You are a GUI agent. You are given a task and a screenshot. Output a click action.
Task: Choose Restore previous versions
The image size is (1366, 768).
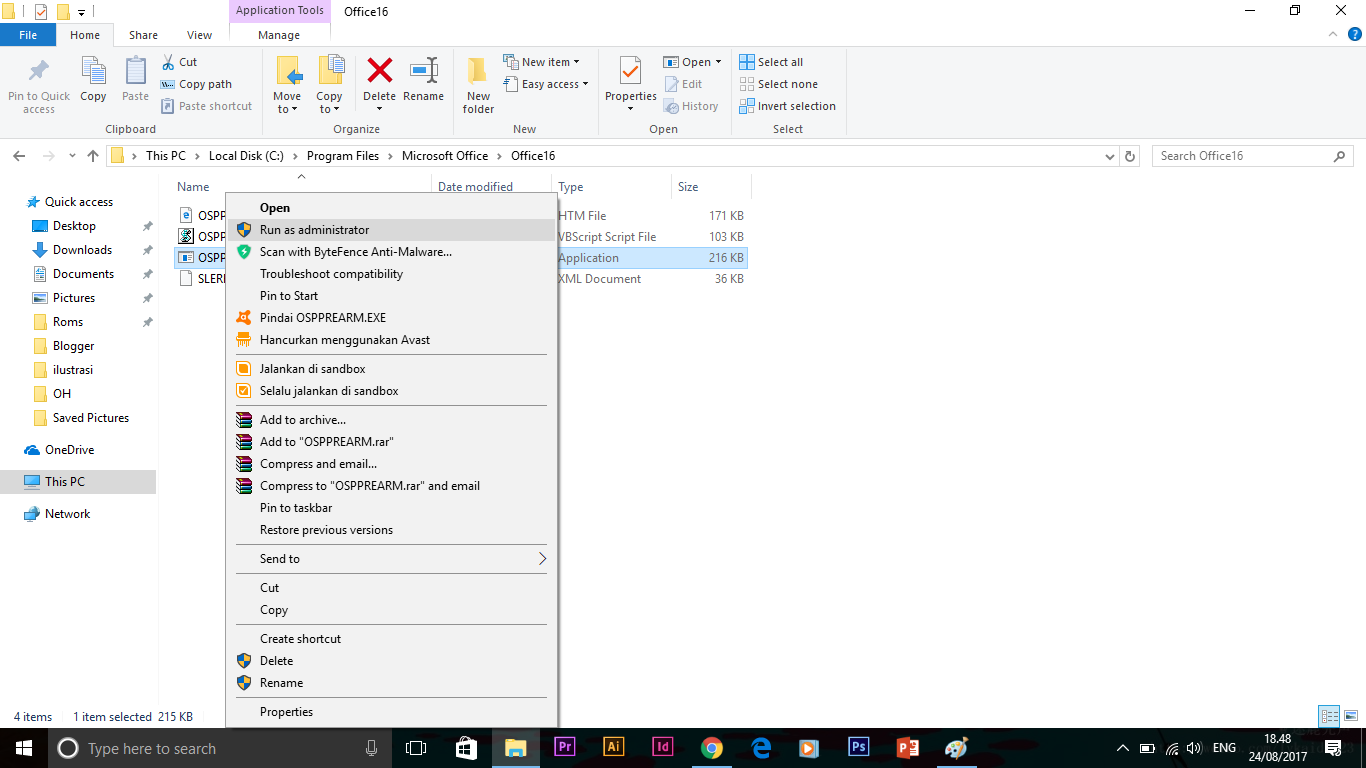pyautogui.click(x=391, y=530)
